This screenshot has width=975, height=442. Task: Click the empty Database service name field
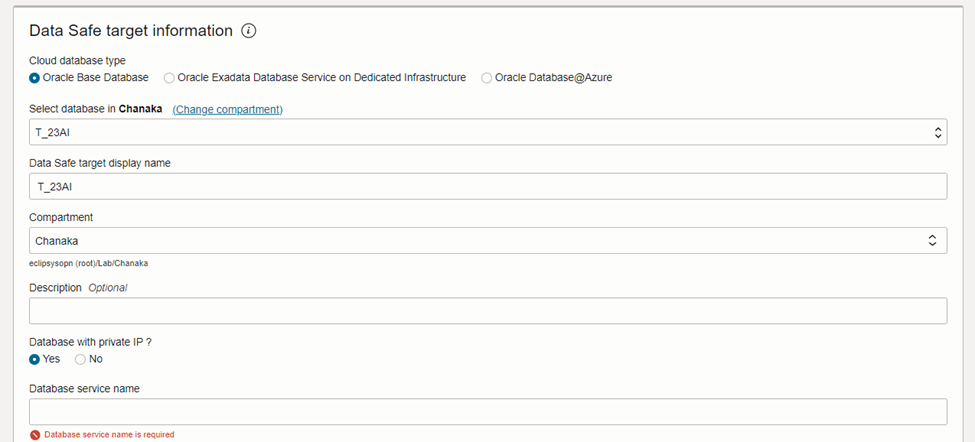(488, 412)
